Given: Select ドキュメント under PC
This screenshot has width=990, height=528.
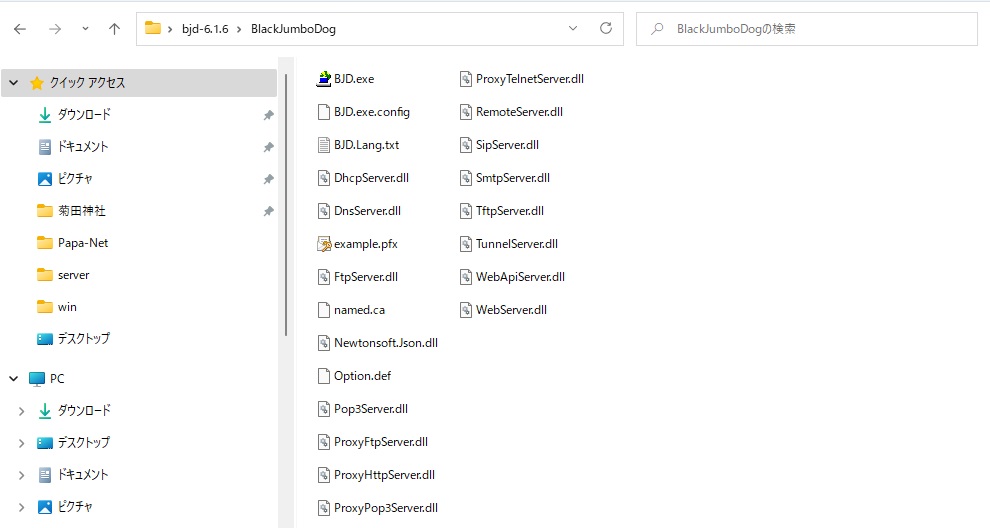Looking at the screenshot, I should click(x=83, y=475).
